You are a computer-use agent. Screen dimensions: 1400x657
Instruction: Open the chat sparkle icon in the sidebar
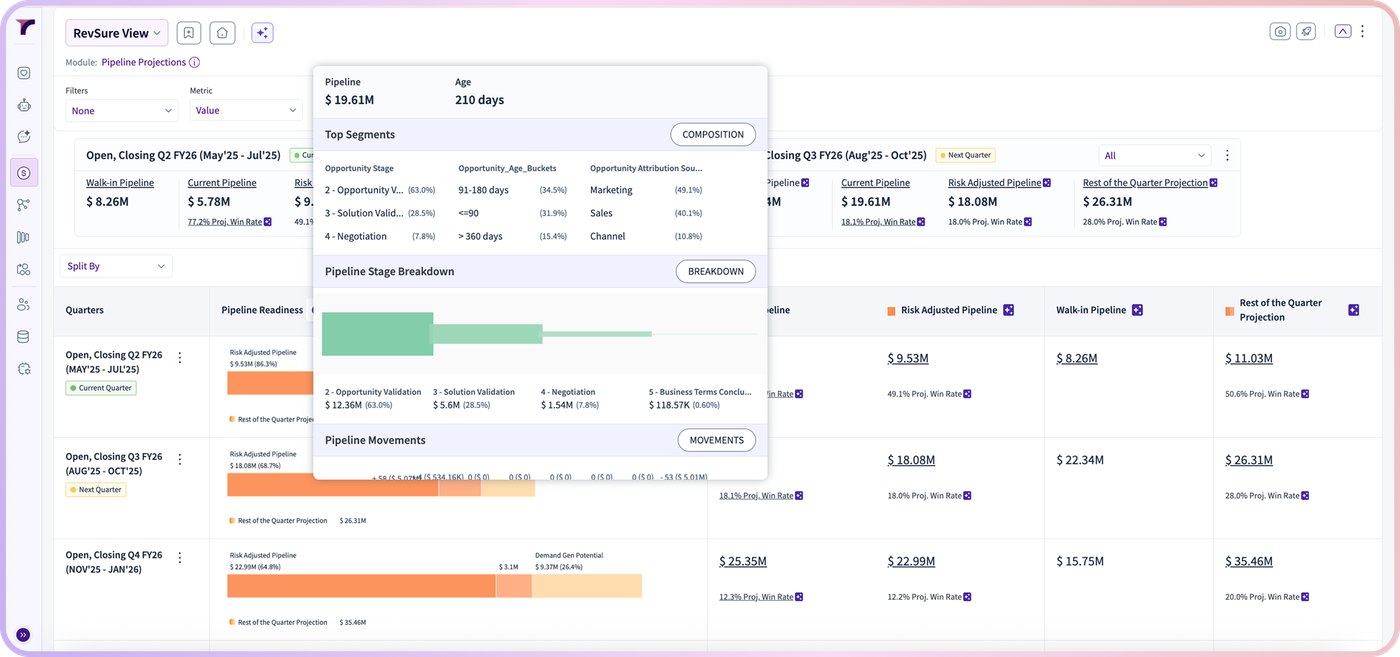pyautogui.click(x=24, y=137)
